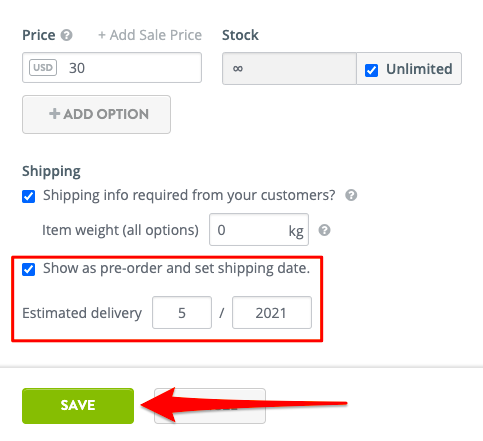Click the item weight input field
This screenshot has width=483, height=441.
tap(259, 230)
